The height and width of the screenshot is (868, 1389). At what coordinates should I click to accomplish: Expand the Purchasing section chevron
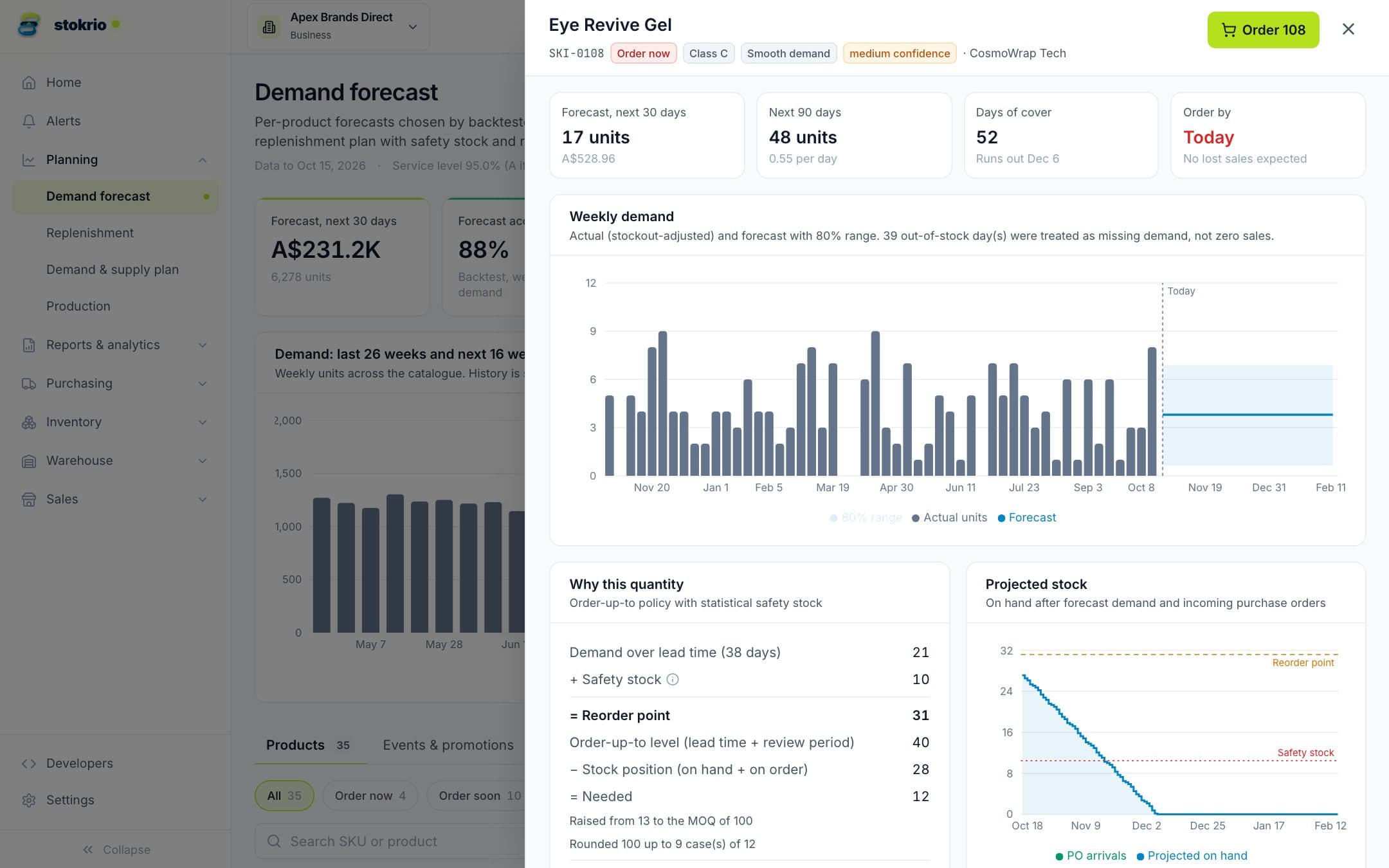tap(203, 383)
